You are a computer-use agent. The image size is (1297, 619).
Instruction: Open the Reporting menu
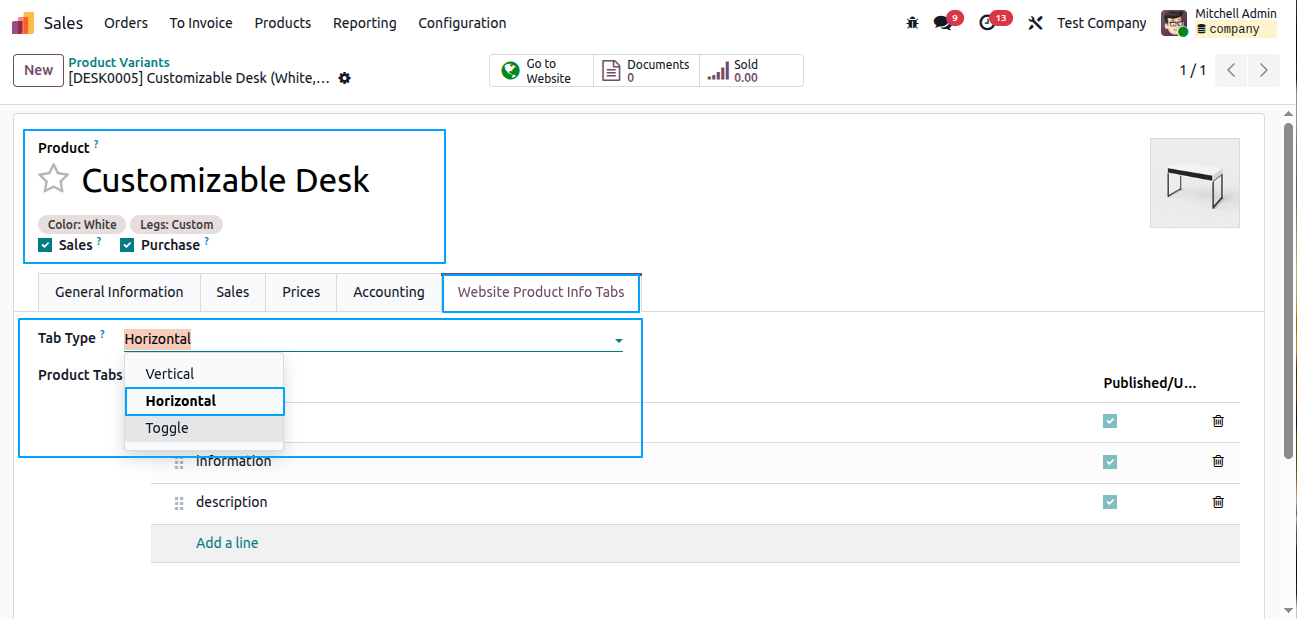[364, 23]
